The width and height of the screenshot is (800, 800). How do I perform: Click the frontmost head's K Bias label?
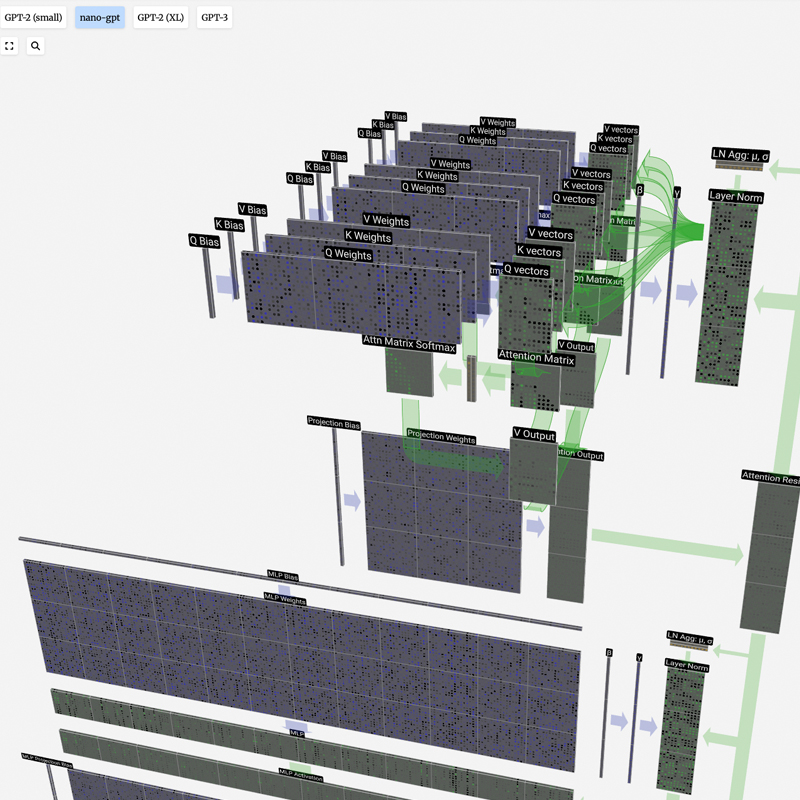(229, 224)
